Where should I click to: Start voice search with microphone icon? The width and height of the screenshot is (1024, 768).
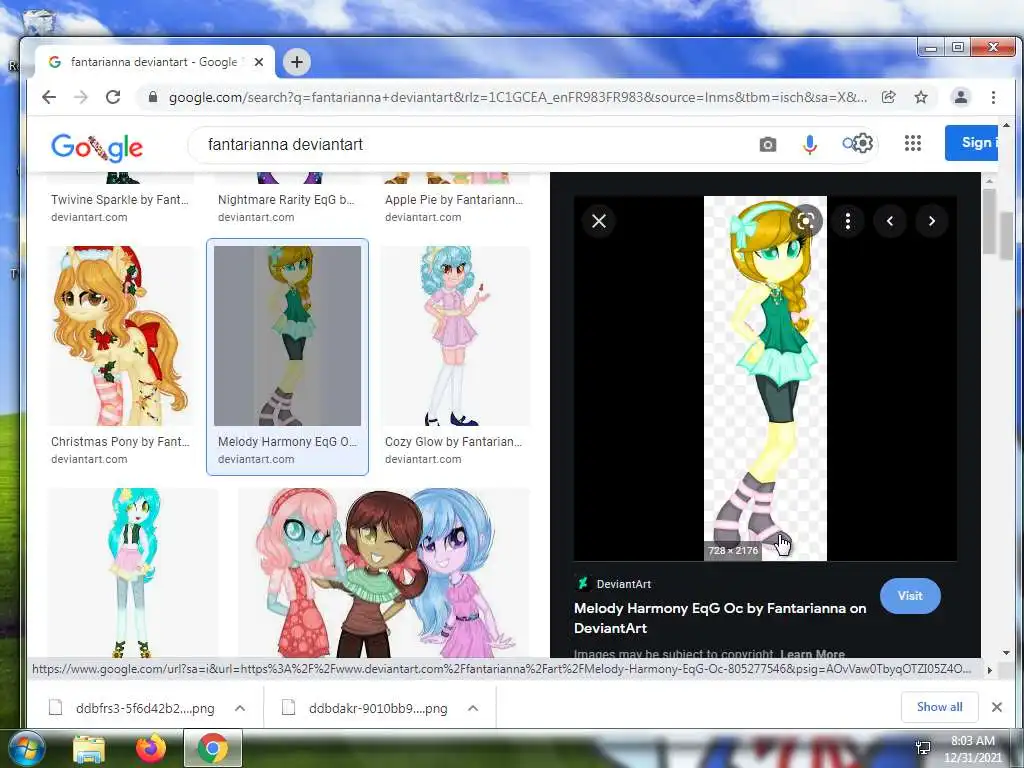[810, 144]
